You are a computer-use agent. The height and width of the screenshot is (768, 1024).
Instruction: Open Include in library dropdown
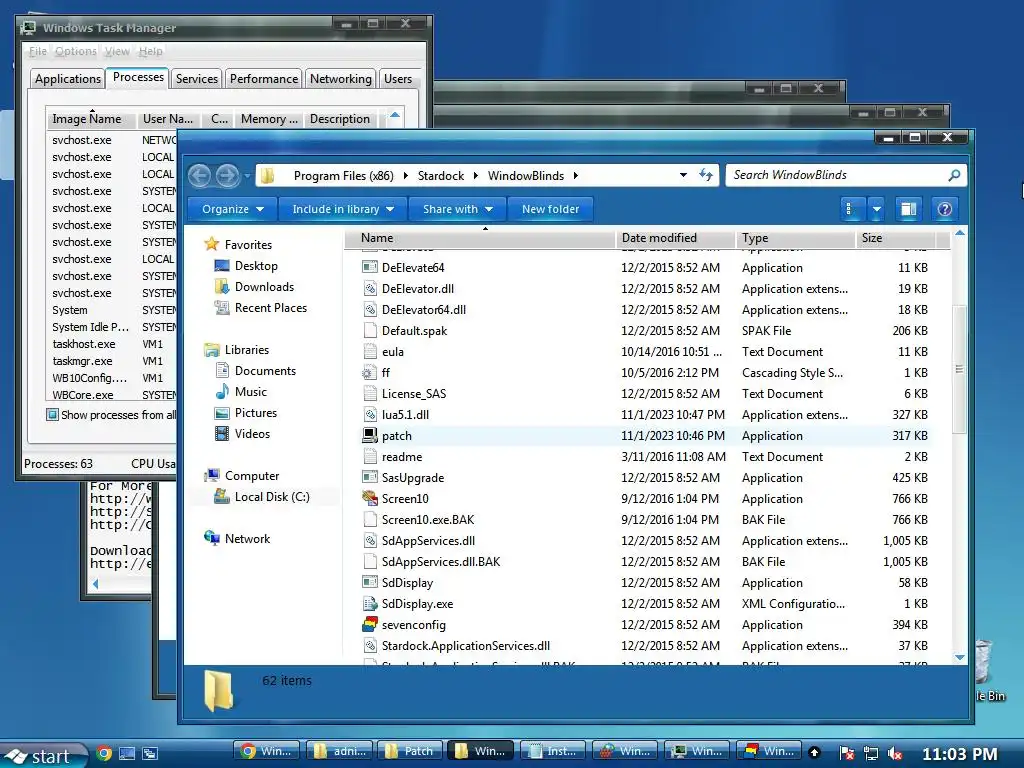[x=343, y=209]
